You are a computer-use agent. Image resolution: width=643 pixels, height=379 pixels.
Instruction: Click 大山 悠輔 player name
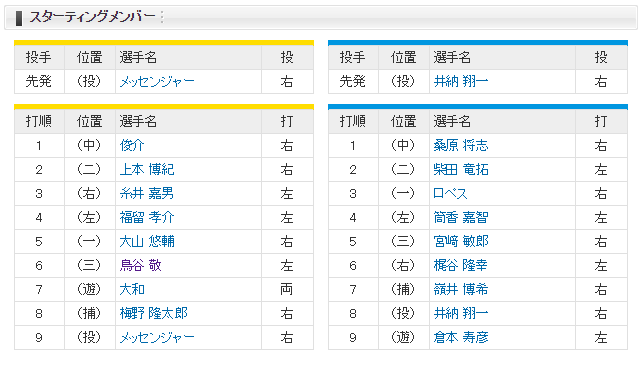(147, 241)
